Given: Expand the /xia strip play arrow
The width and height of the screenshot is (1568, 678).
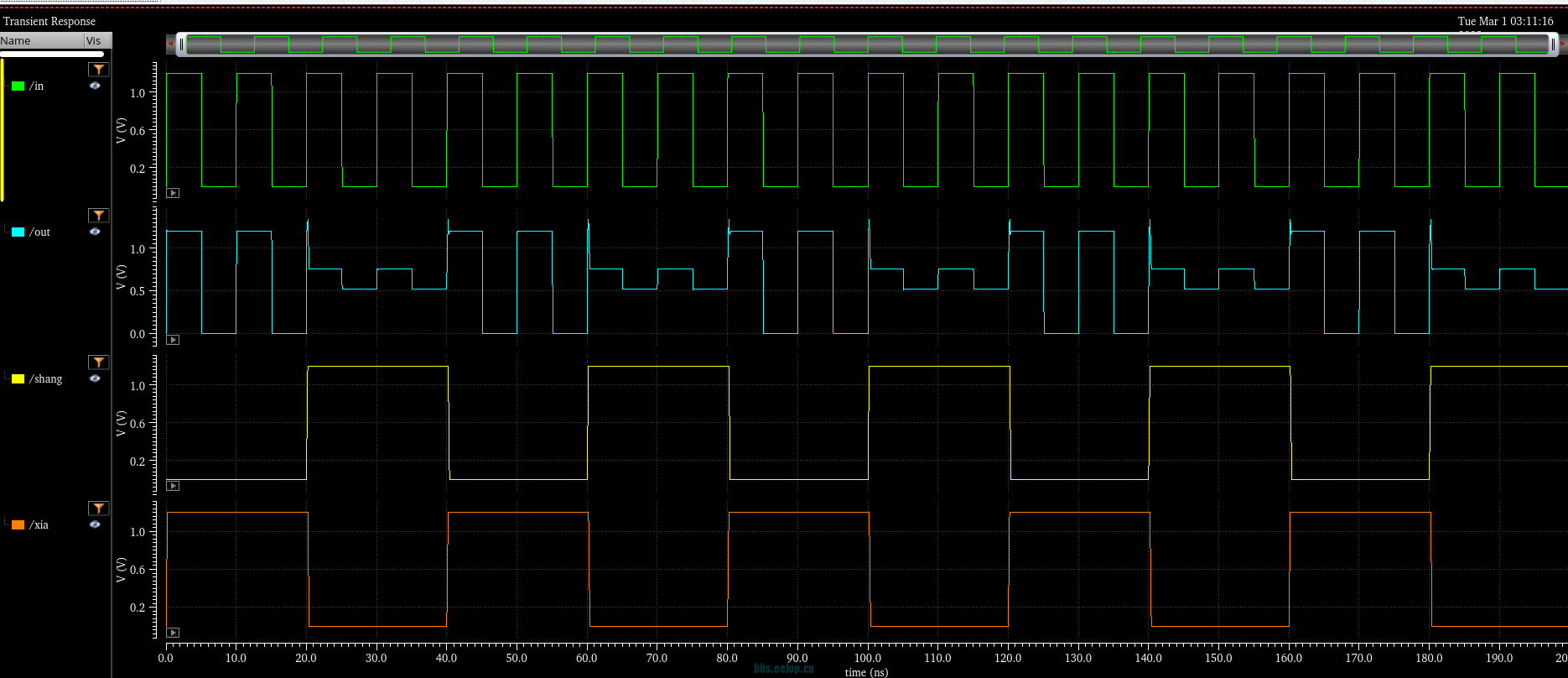Looking at the screenshot, I should [173, 633].
